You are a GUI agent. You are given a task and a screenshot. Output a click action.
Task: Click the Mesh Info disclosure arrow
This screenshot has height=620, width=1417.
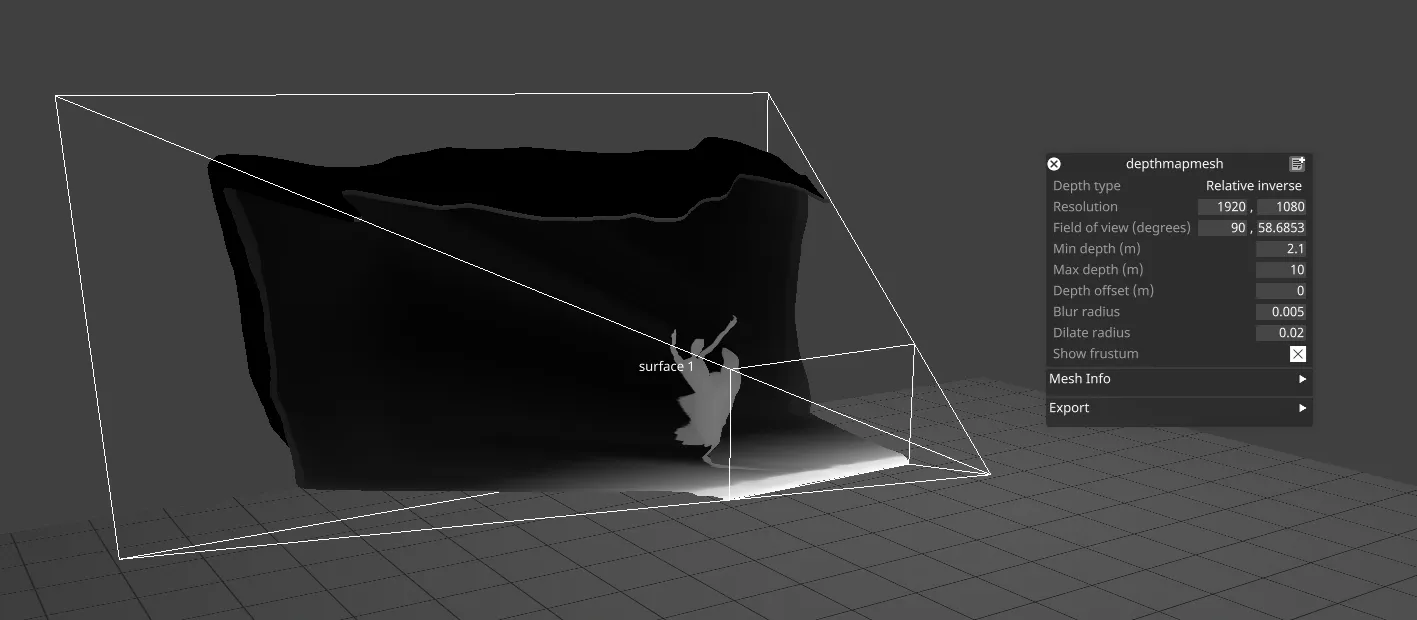click(1302, 379)
